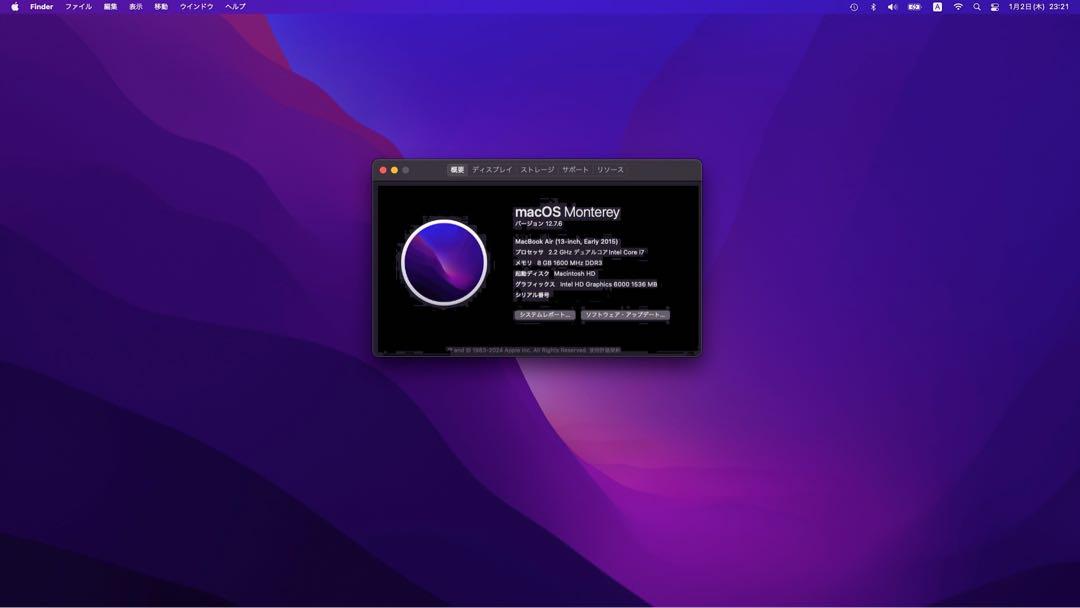Open the license agreement link in footer
The width and height of the screenshot is (1080, 608).
(x=605, y=350)
